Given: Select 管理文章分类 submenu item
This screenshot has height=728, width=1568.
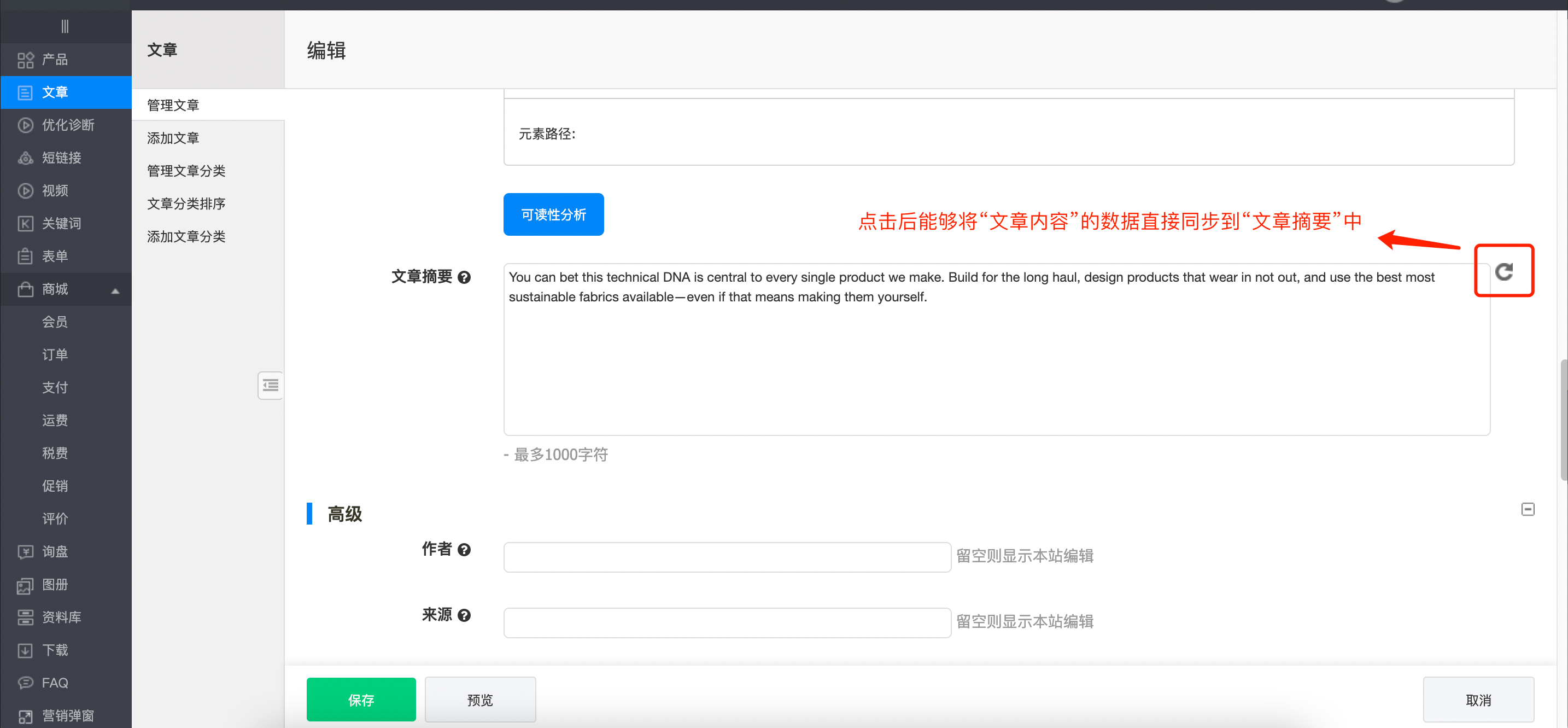Looking at the screenshot, I should (x=186, y=171).
